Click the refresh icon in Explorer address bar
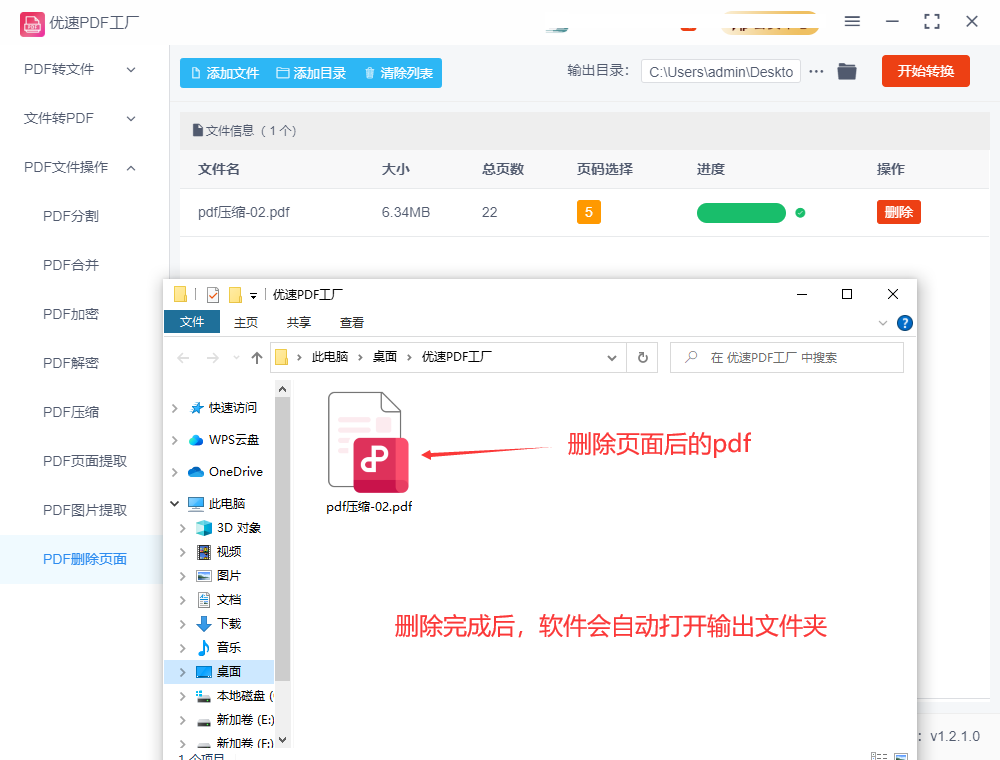Viewport: 1000px width, 760px height. [x=642, y=357]
